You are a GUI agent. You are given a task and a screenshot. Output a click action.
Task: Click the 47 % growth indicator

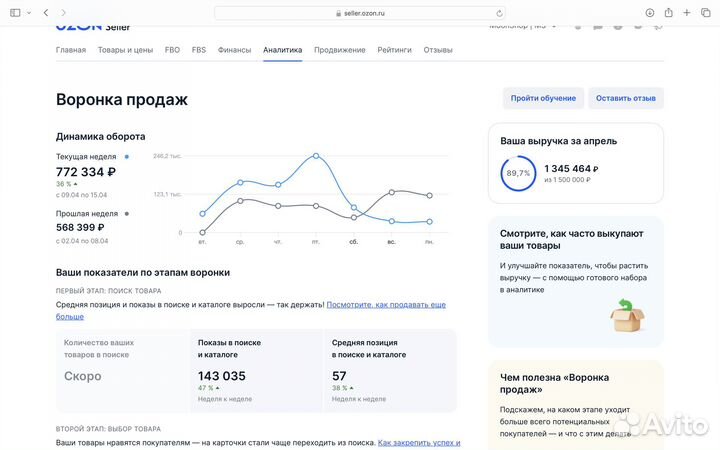point(209,388)
